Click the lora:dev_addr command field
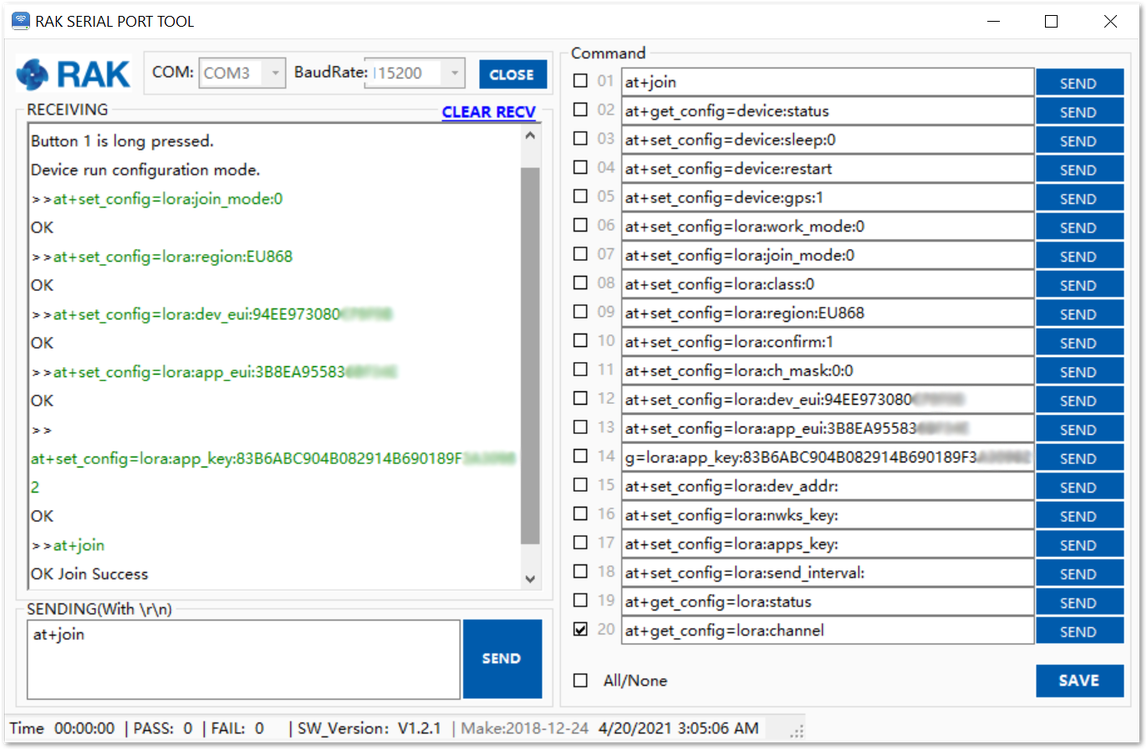Screen dimensions: 1147x750 pyautogui.click(x=827, y=486)
